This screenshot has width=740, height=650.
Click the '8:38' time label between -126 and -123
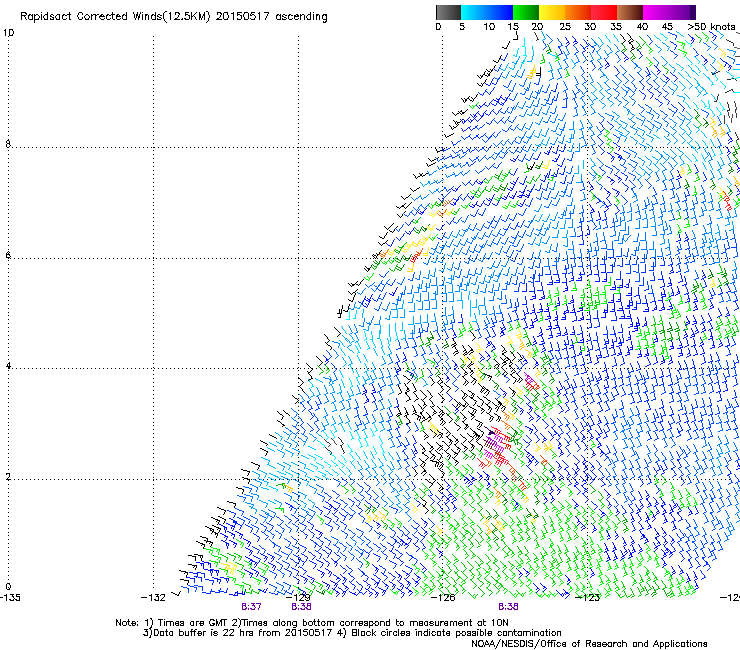tap(508, 607)
